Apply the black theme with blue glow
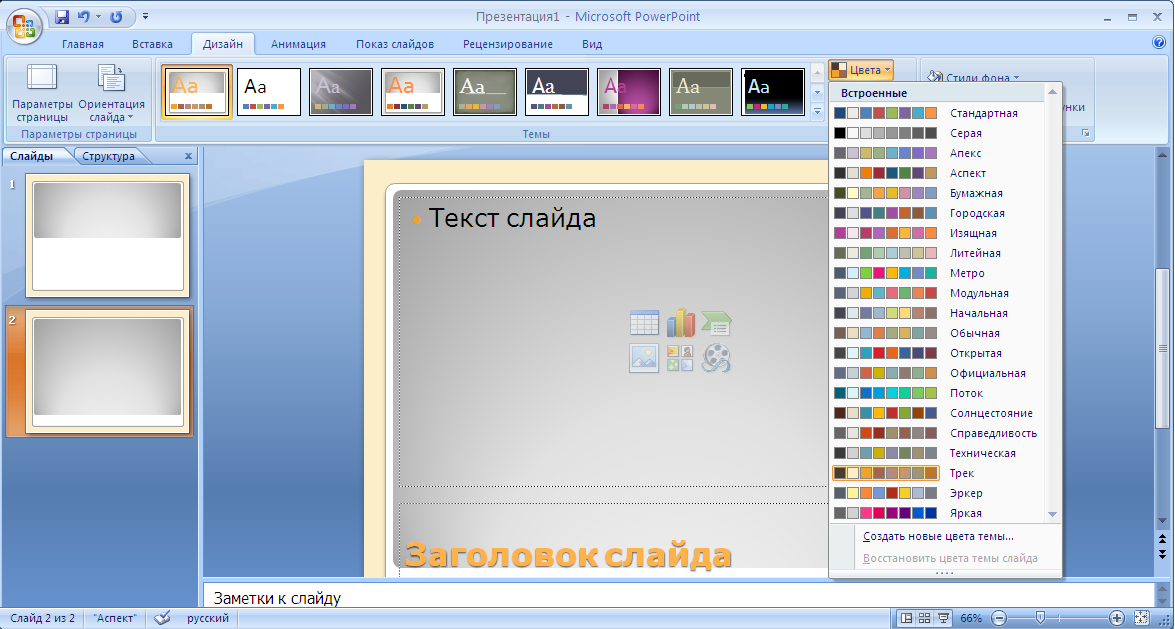 point(773,92)
